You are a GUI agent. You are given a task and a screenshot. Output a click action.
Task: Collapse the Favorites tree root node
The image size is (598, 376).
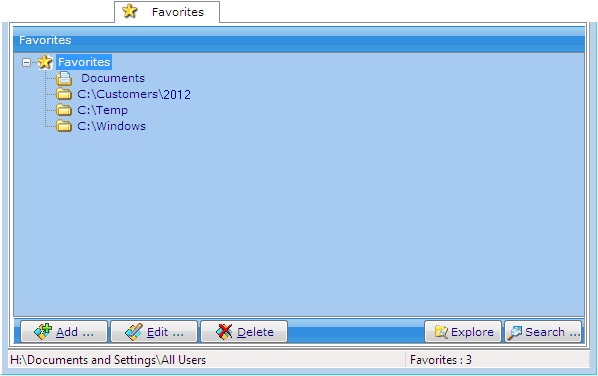point(26,62)
